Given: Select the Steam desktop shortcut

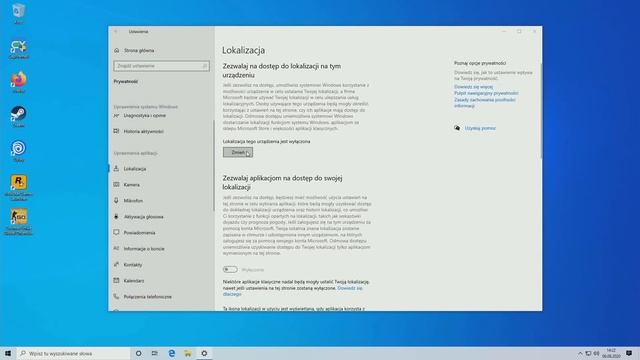Looking at the screenshot, I should (x=18, y=116).
